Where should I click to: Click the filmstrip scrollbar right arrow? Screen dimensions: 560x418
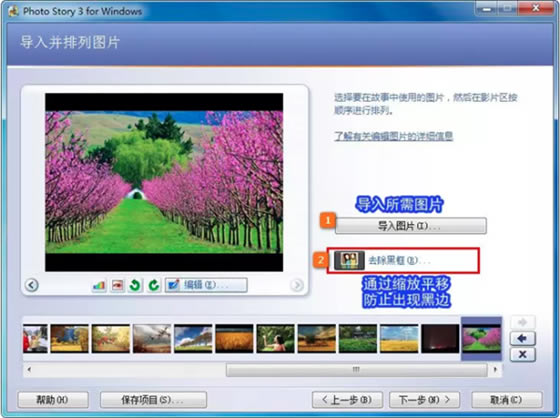(x=495, y=369)
